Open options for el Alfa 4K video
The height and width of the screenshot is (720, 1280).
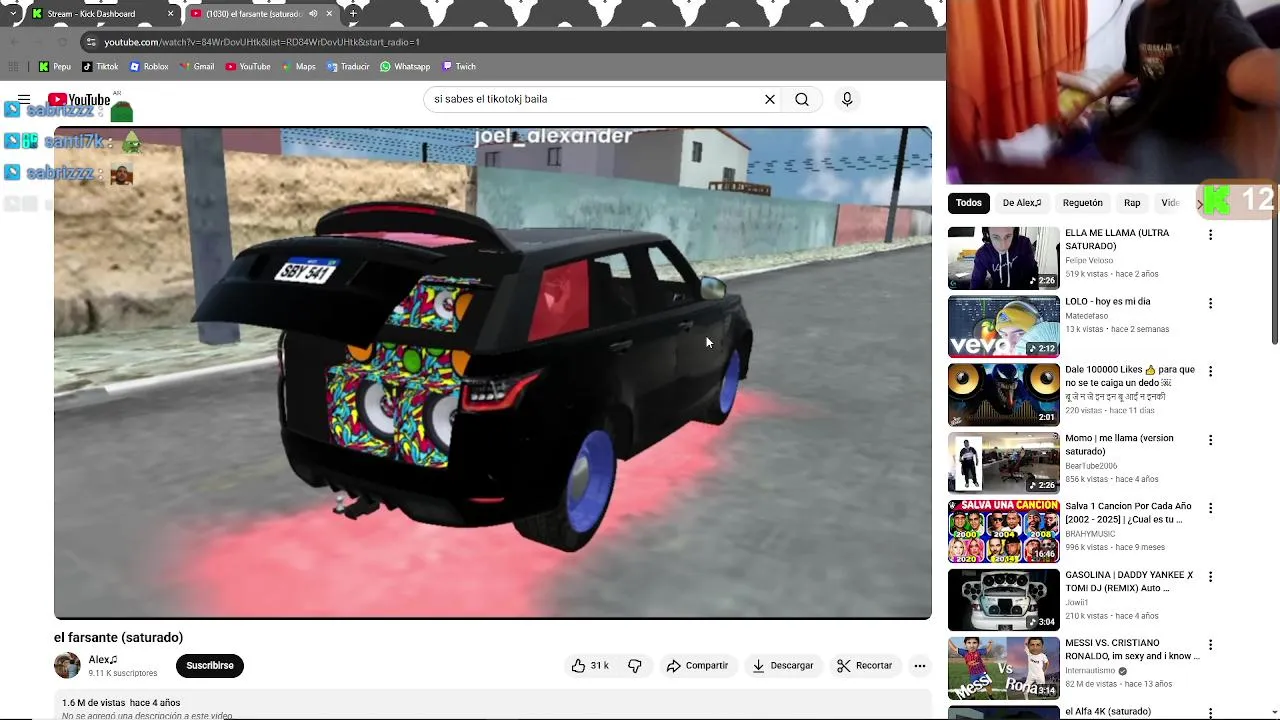1211,713
